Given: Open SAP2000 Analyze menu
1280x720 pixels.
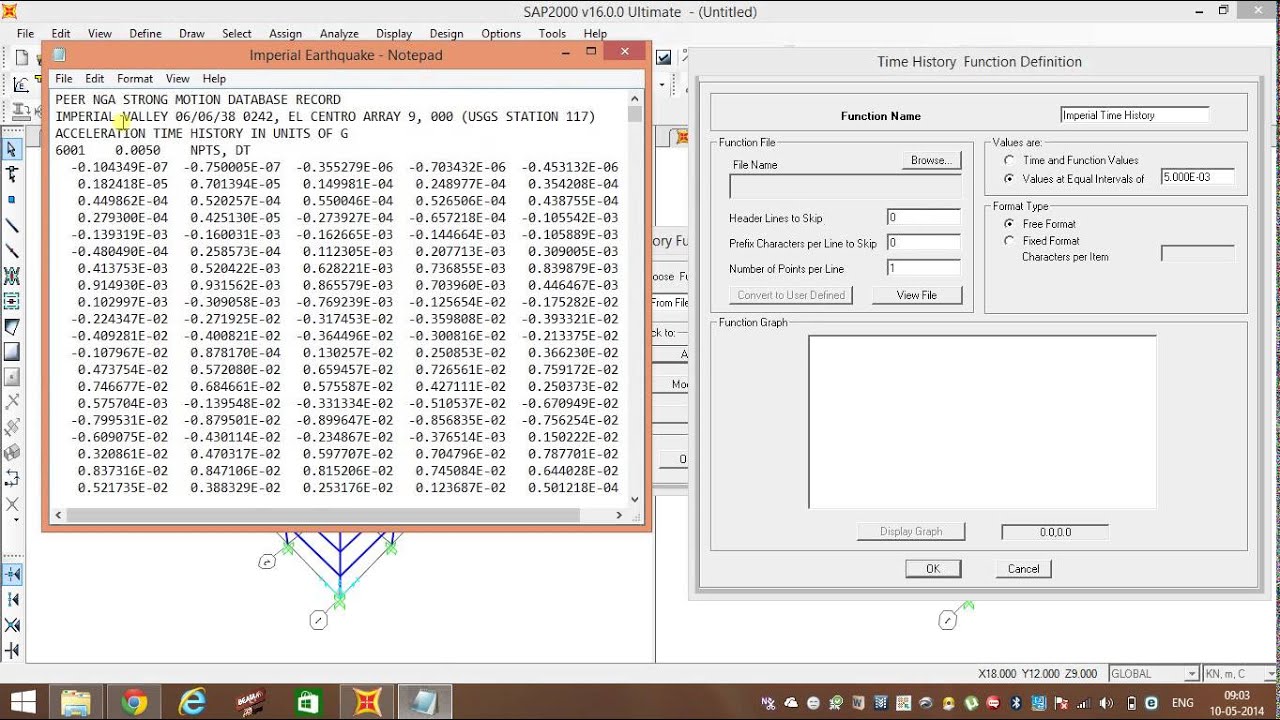Looking at the screenshot, I should [x=339, y=33].
